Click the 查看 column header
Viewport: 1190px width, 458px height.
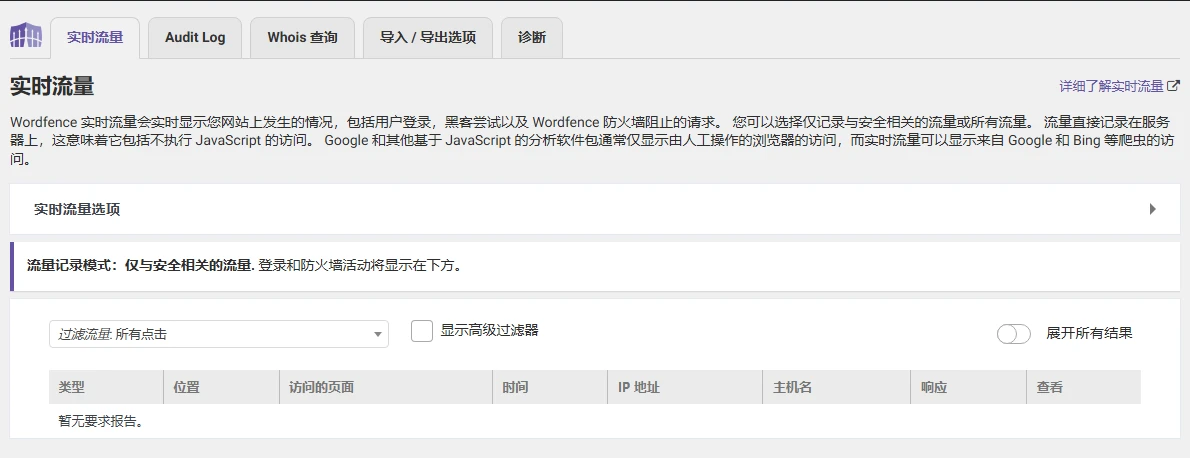pos(1084,387)
